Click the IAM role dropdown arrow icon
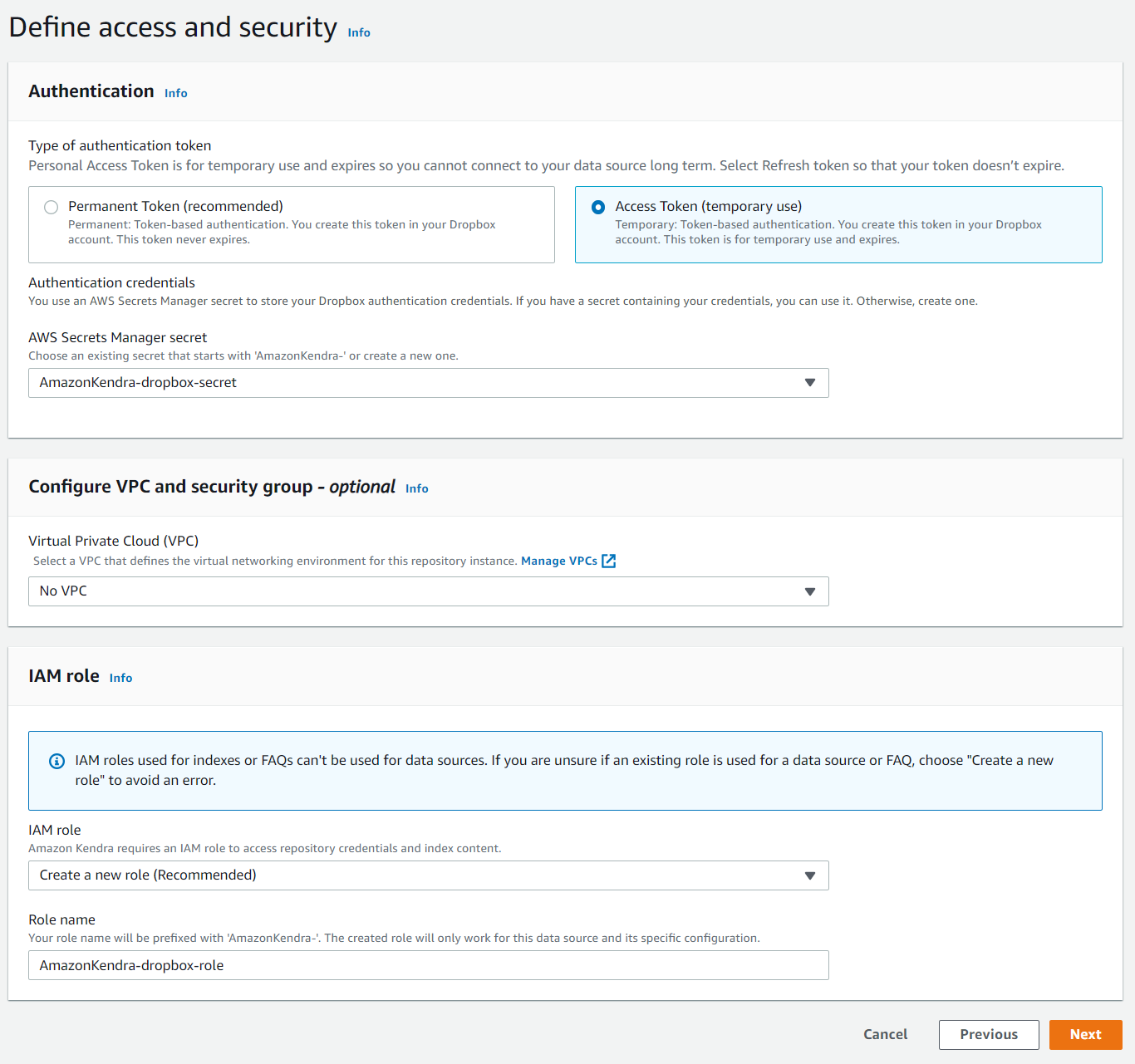The width and height of the screenshot is (1135, 1064). (x=810, y=875)
